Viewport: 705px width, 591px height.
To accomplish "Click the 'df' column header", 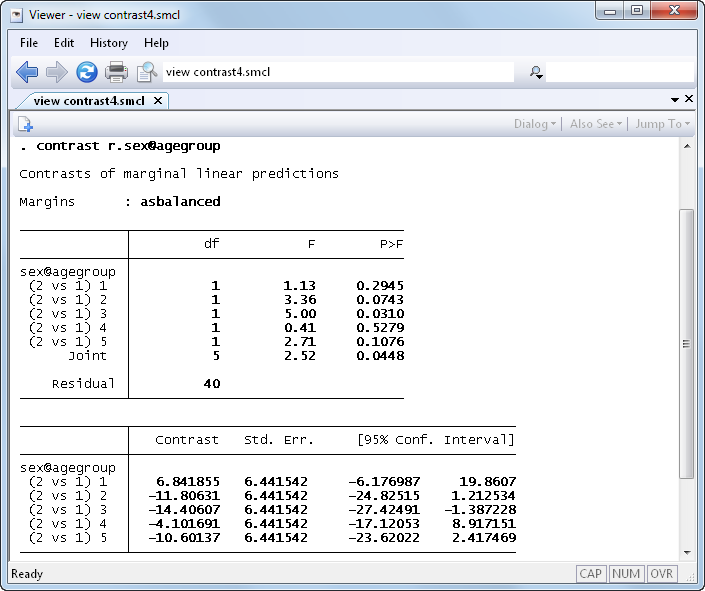I will 211,244.
